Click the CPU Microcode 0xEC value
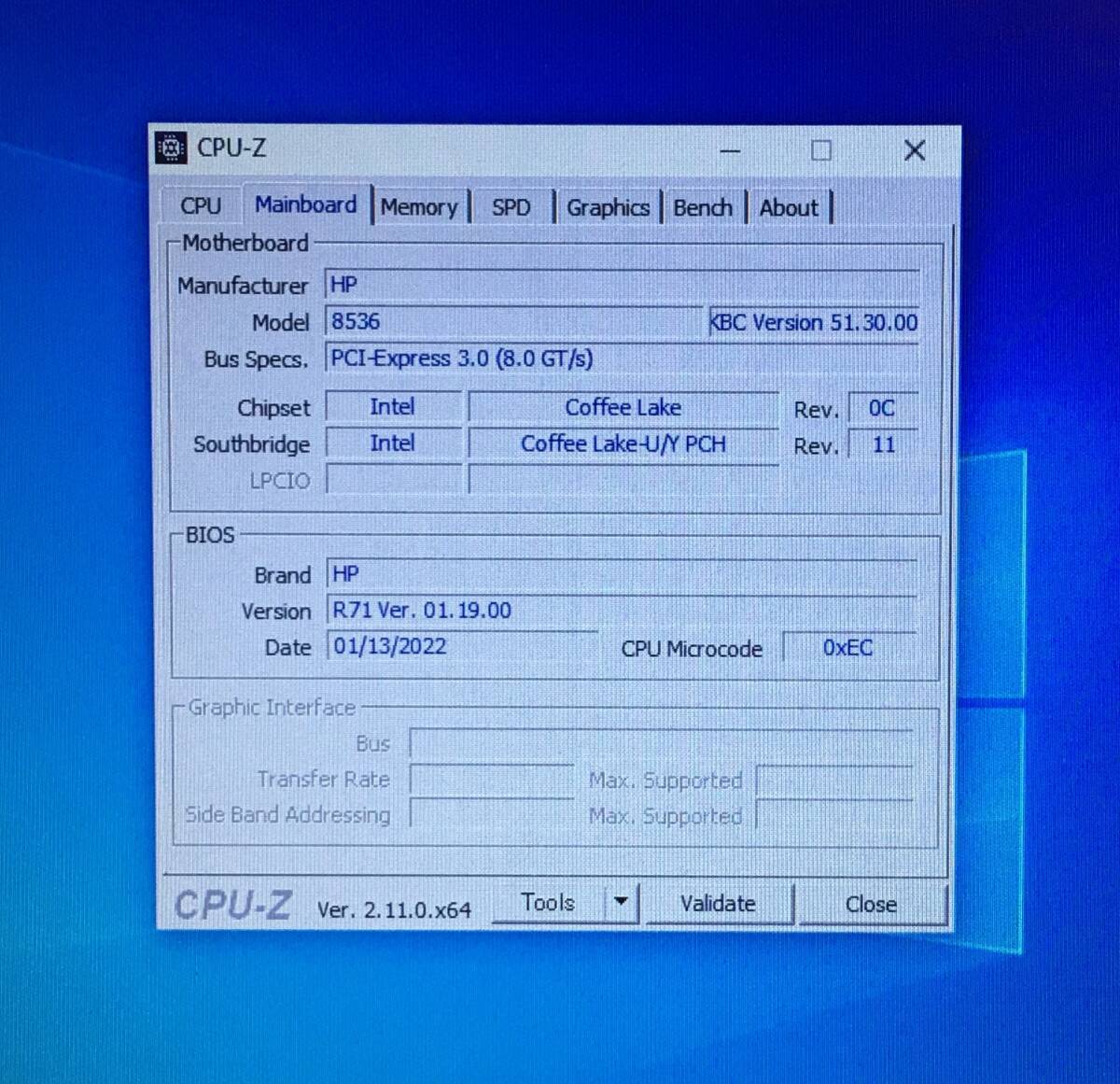1120x1084 pixels. (x=848, y=647)
